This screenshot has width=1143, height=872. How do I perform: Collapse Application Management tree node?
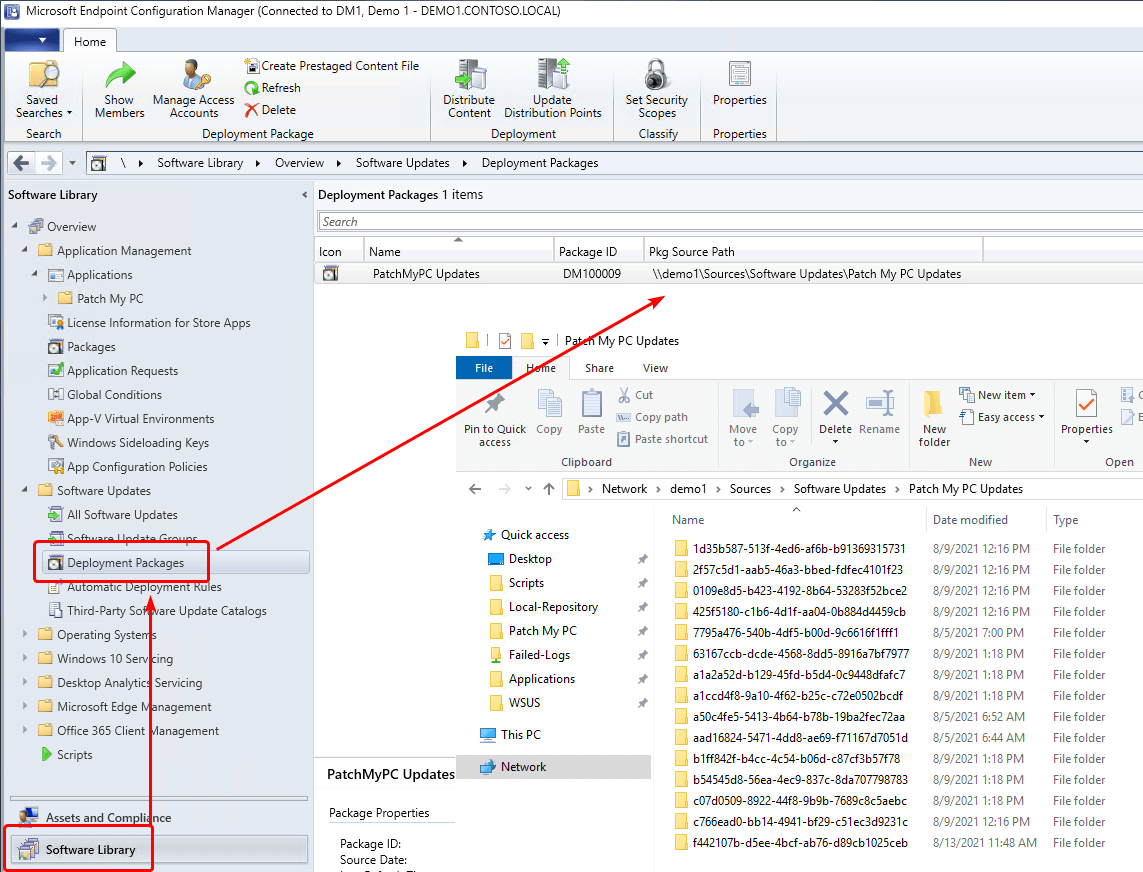pyautogui.click(x=25, y=250)
